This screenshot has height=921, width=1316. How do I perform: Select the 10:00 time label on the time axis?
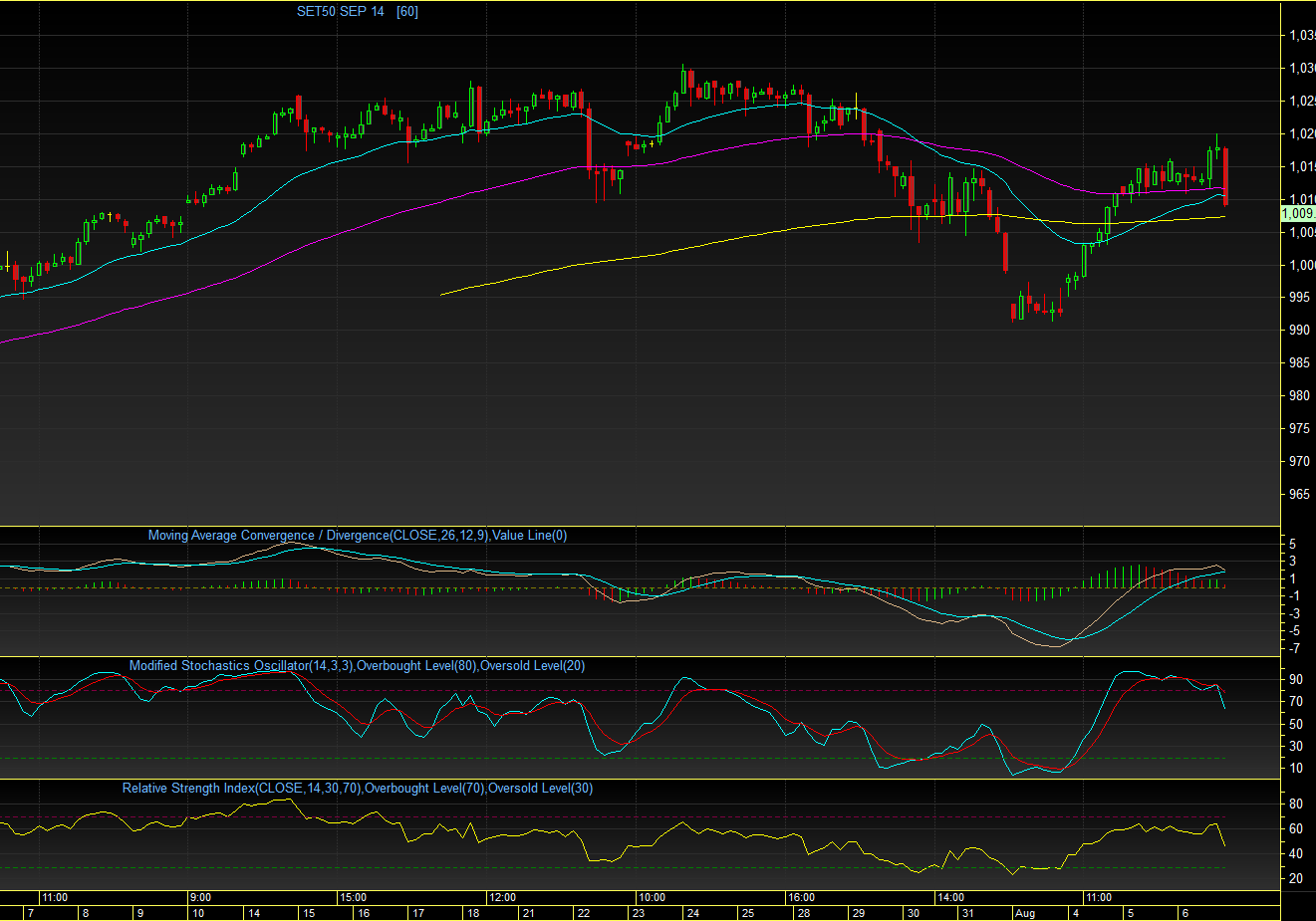point(652,898)
